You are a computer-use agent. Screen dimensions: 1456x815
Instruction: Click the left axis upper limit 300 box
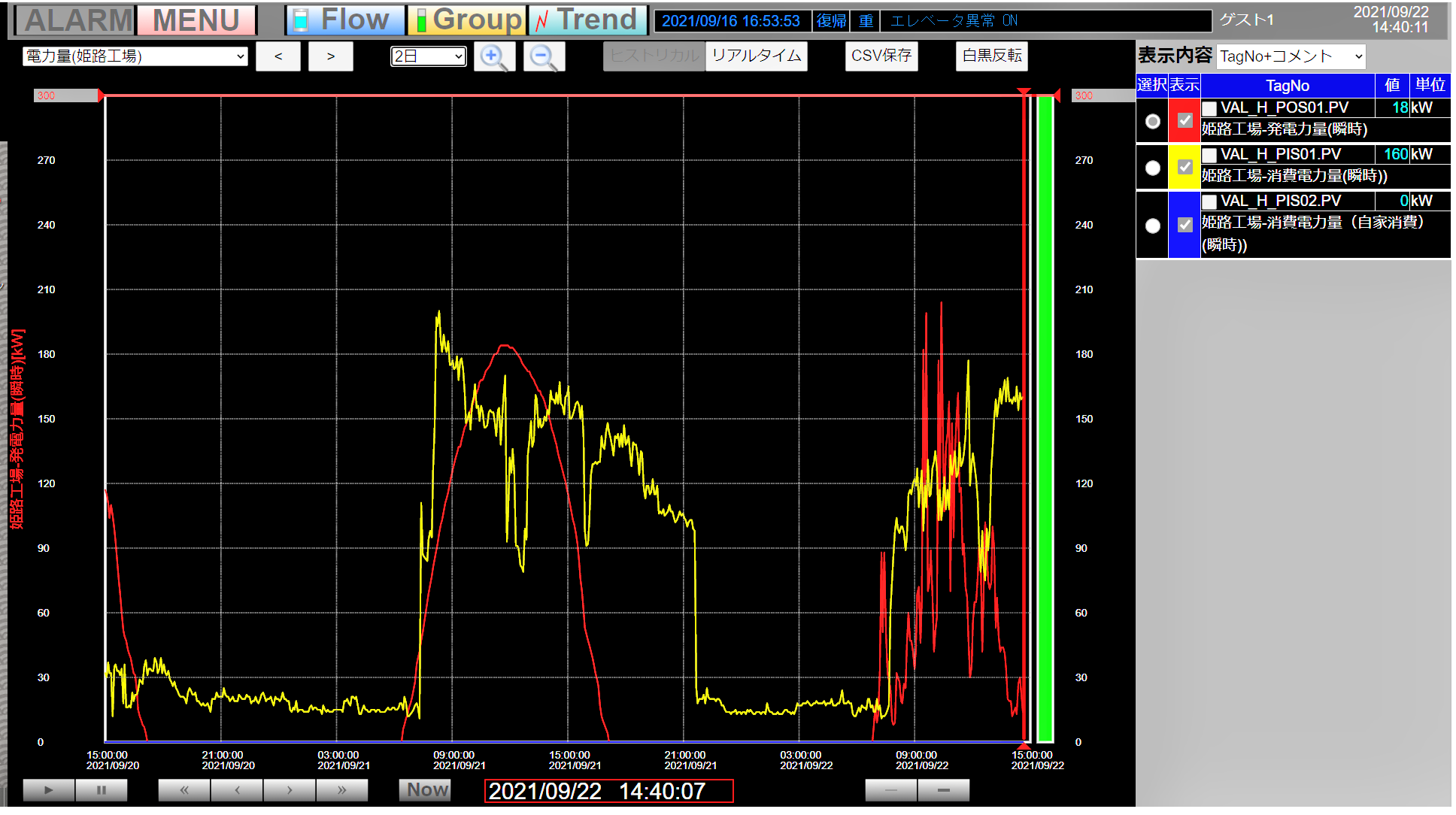coord(65,95)
